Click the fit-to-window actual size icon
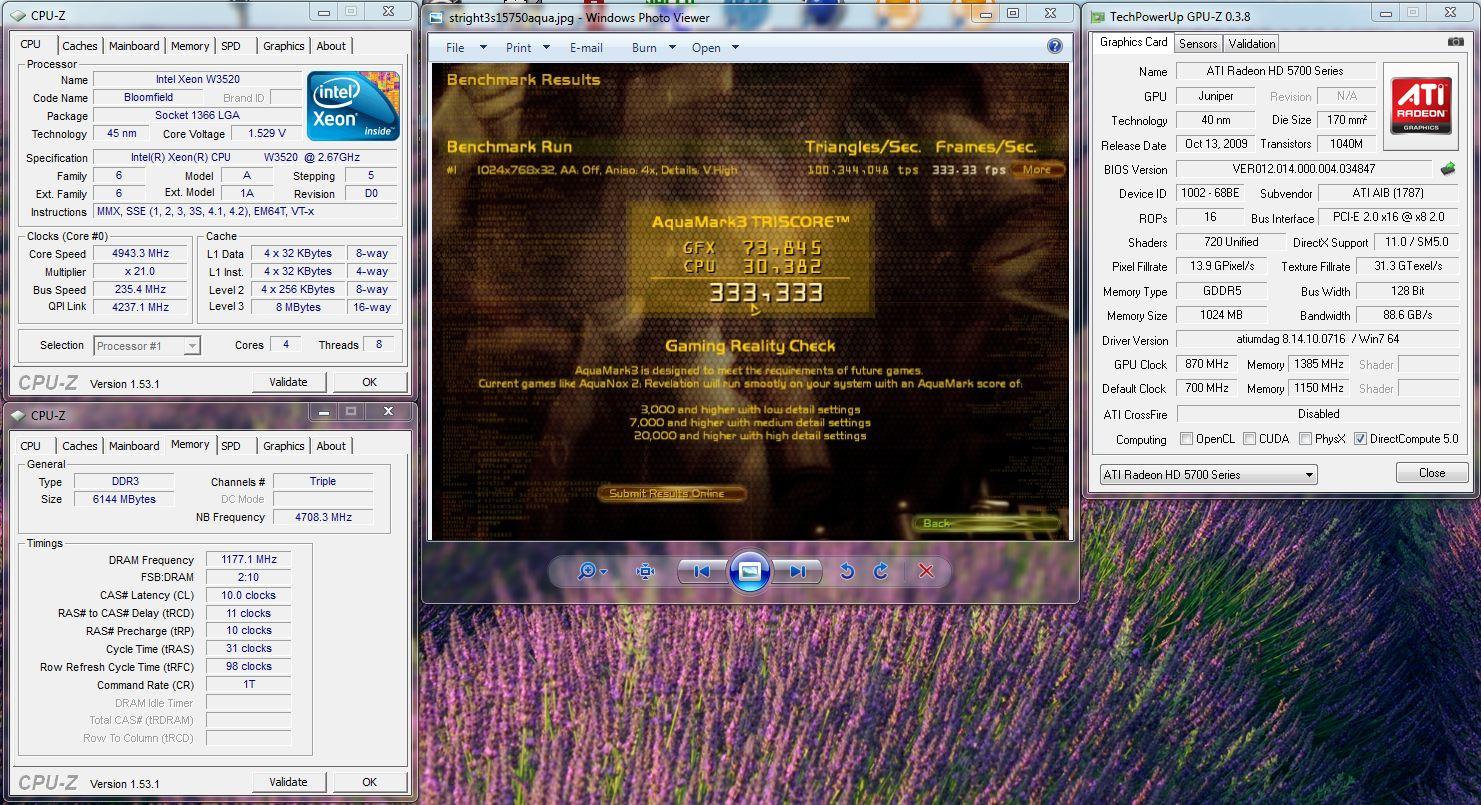 click(x=645, y=571)
